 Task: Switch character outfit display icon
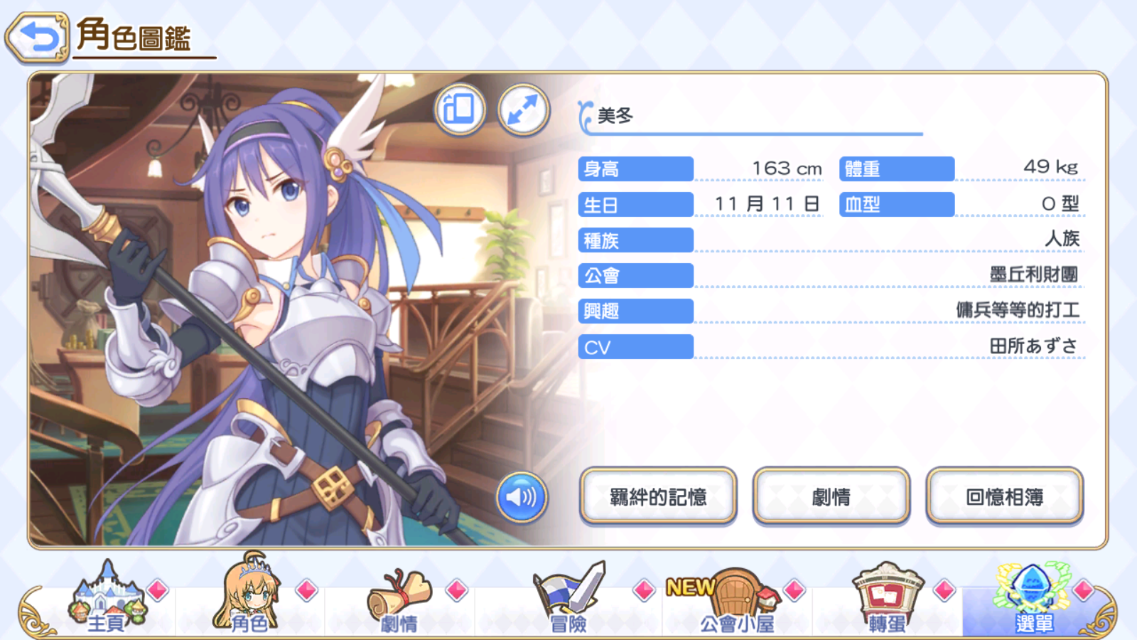(x=460, y=110)
